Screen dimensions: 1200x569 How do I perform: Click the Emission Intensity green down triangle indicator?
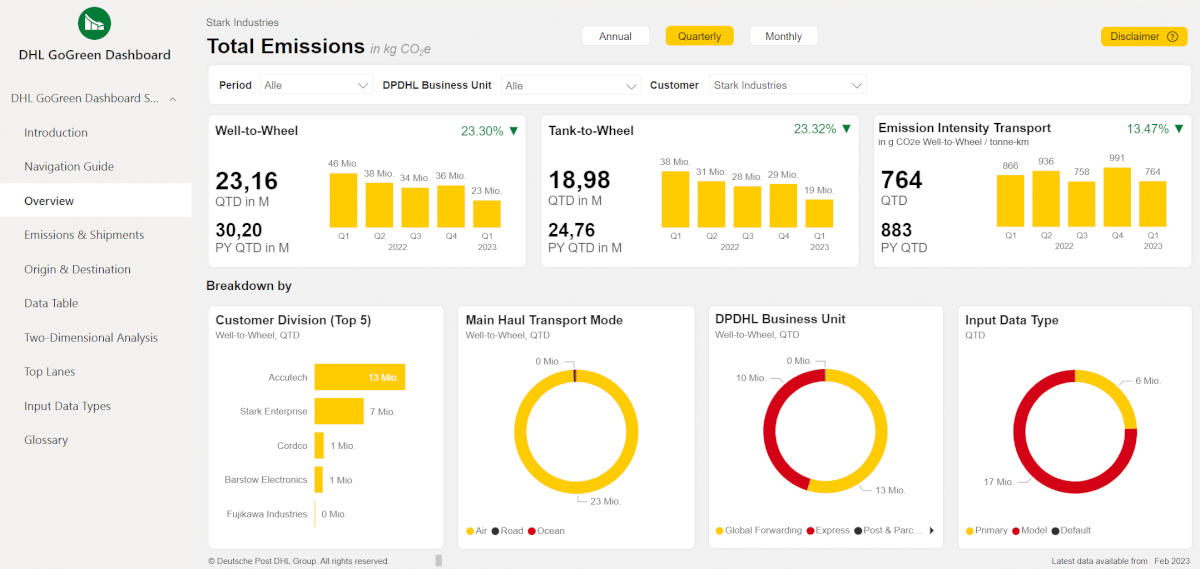pyautogui.click(x=1179, y=130)
